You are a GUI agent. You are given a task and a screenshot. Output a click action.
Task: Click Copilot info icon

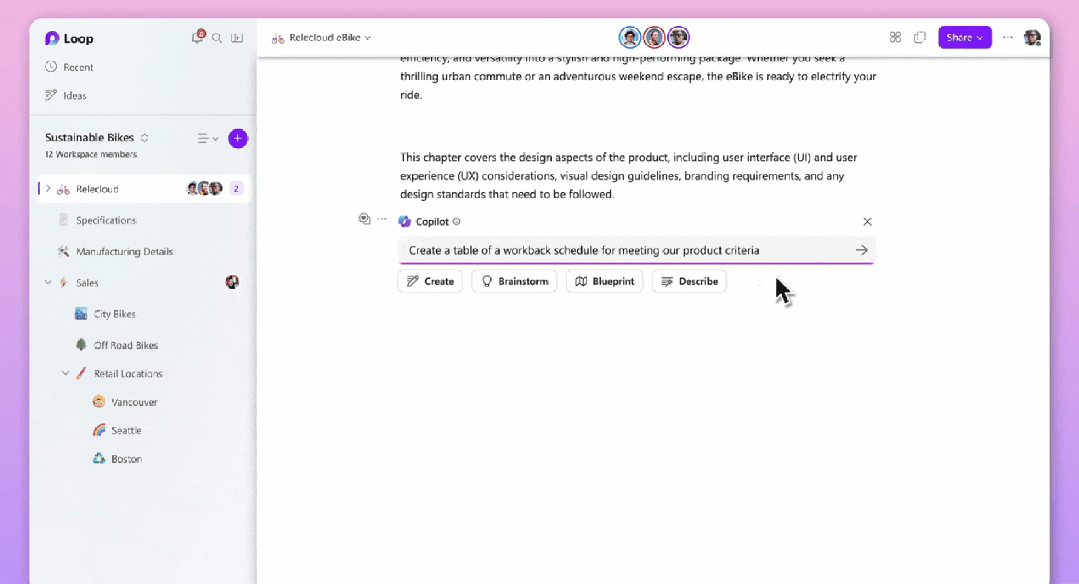(456, 221)
